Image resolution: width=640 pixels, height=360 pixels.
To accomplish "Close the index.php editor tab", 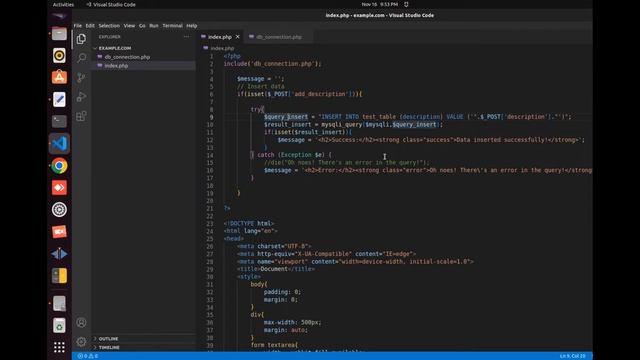I will tap(238, 37).
